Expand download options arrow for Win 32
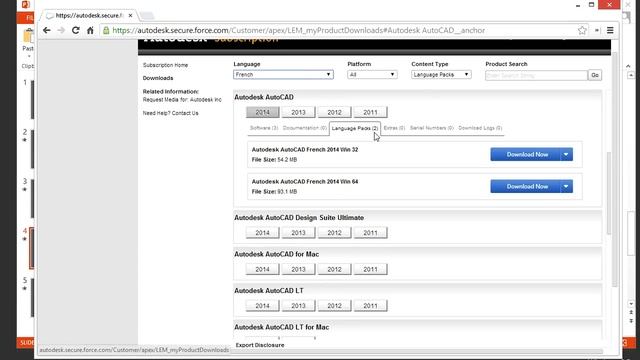The image size is (640, 360). (x=566, y=154)
